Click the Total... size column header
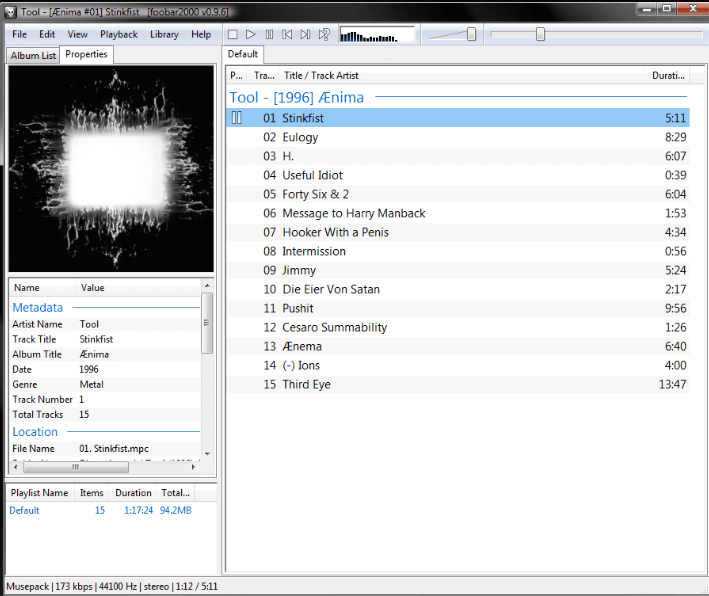Screen dimensions: 709x596 click(175, 493)
